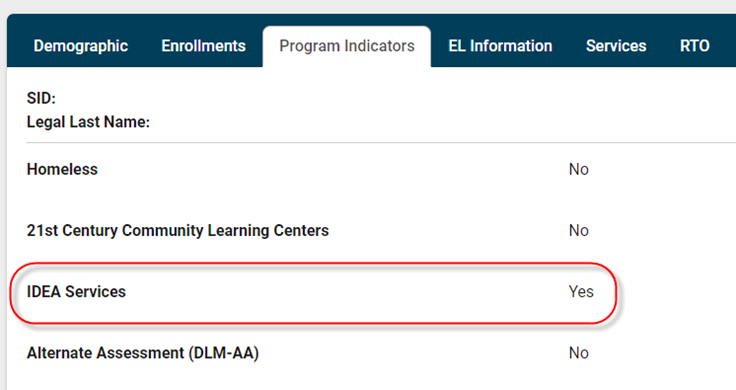This screenshot has height=390, width=736.
Task: Click the Homeless indicator label
Action: pos(62,169)
